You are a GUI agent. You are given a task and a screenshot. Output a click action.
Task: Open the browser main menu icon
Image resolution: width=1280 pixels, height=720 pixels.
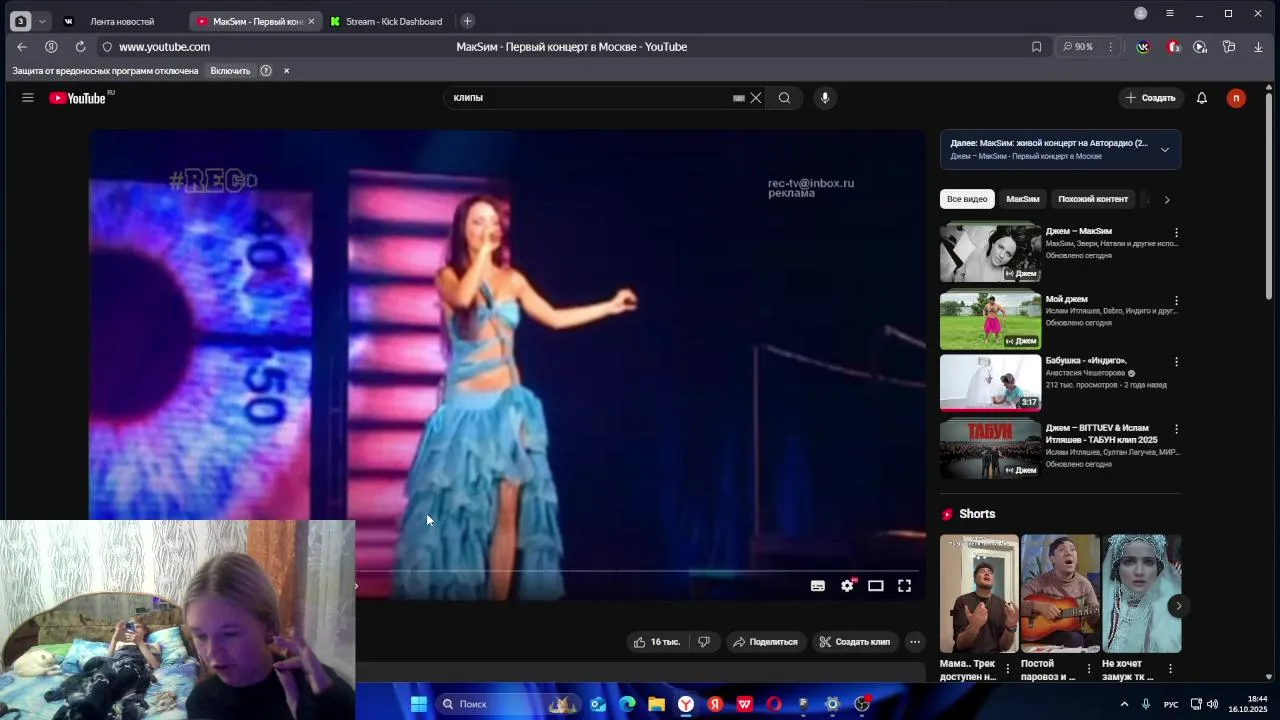(x=1170, y=14)
